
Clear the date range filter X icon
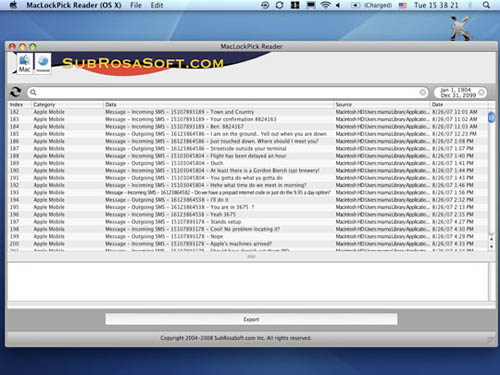tap(481, 92)
